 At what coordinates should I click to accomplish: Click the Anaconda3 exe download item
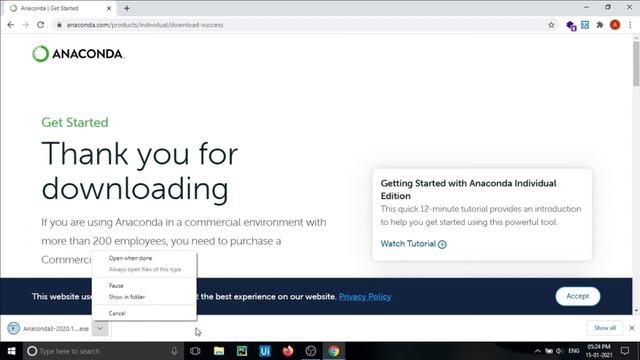click(48, 328)
